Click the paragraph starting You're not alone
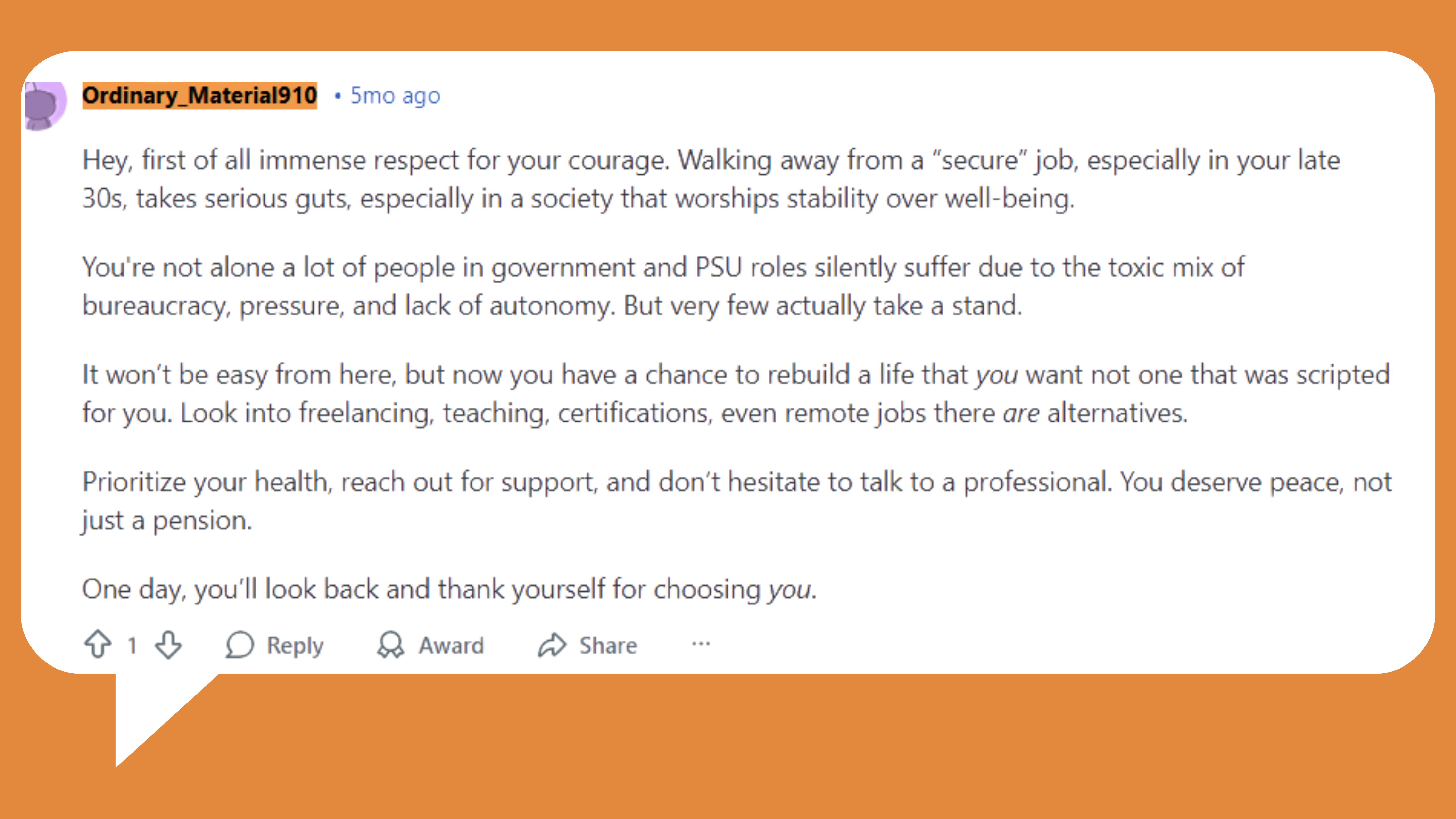Image resolution: width=1456 pixels, height=819 pixels. (x=663, y=287)
